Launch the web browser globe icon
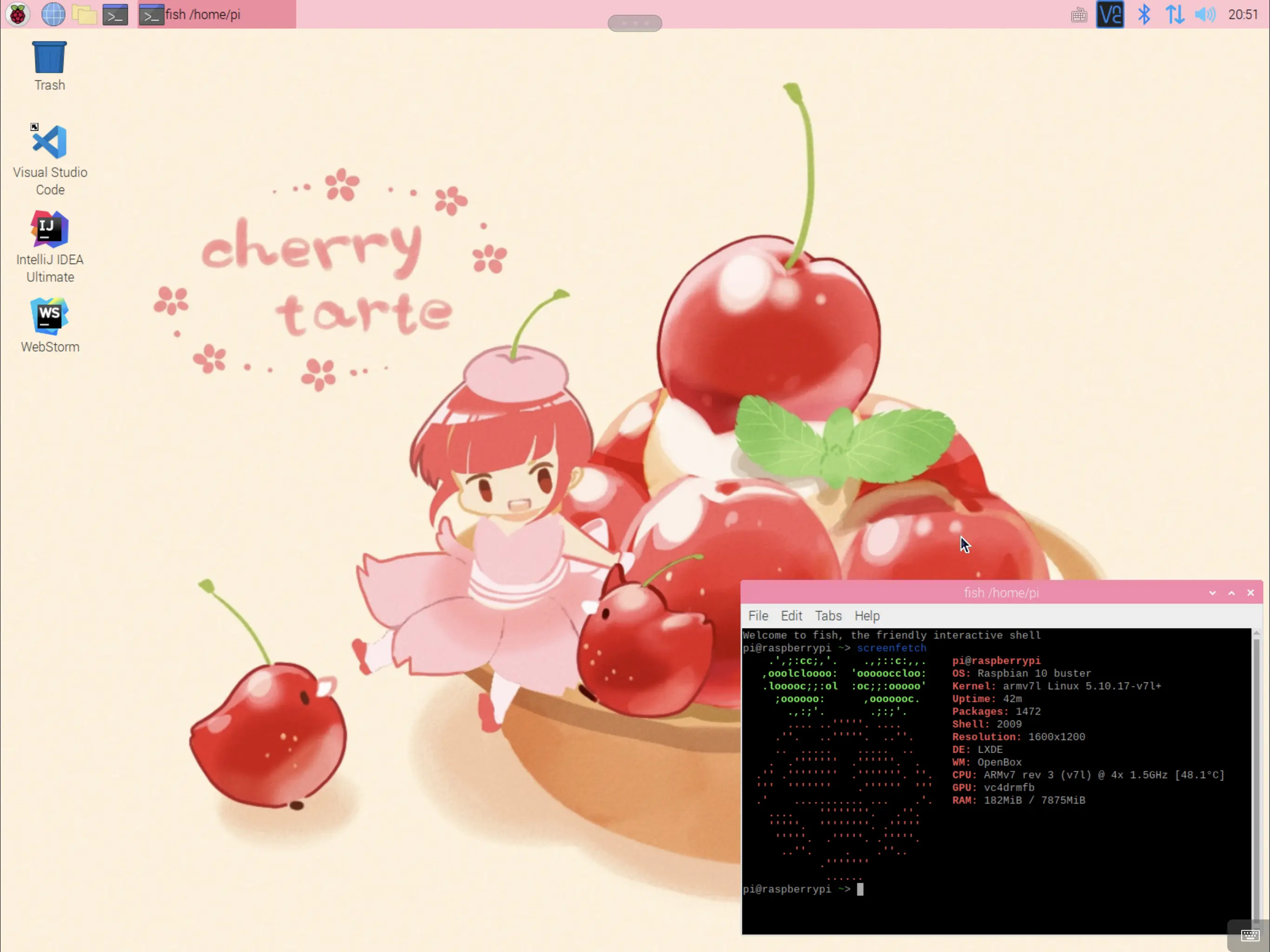This screenshot has height=952, width=1270. (53, 14)
